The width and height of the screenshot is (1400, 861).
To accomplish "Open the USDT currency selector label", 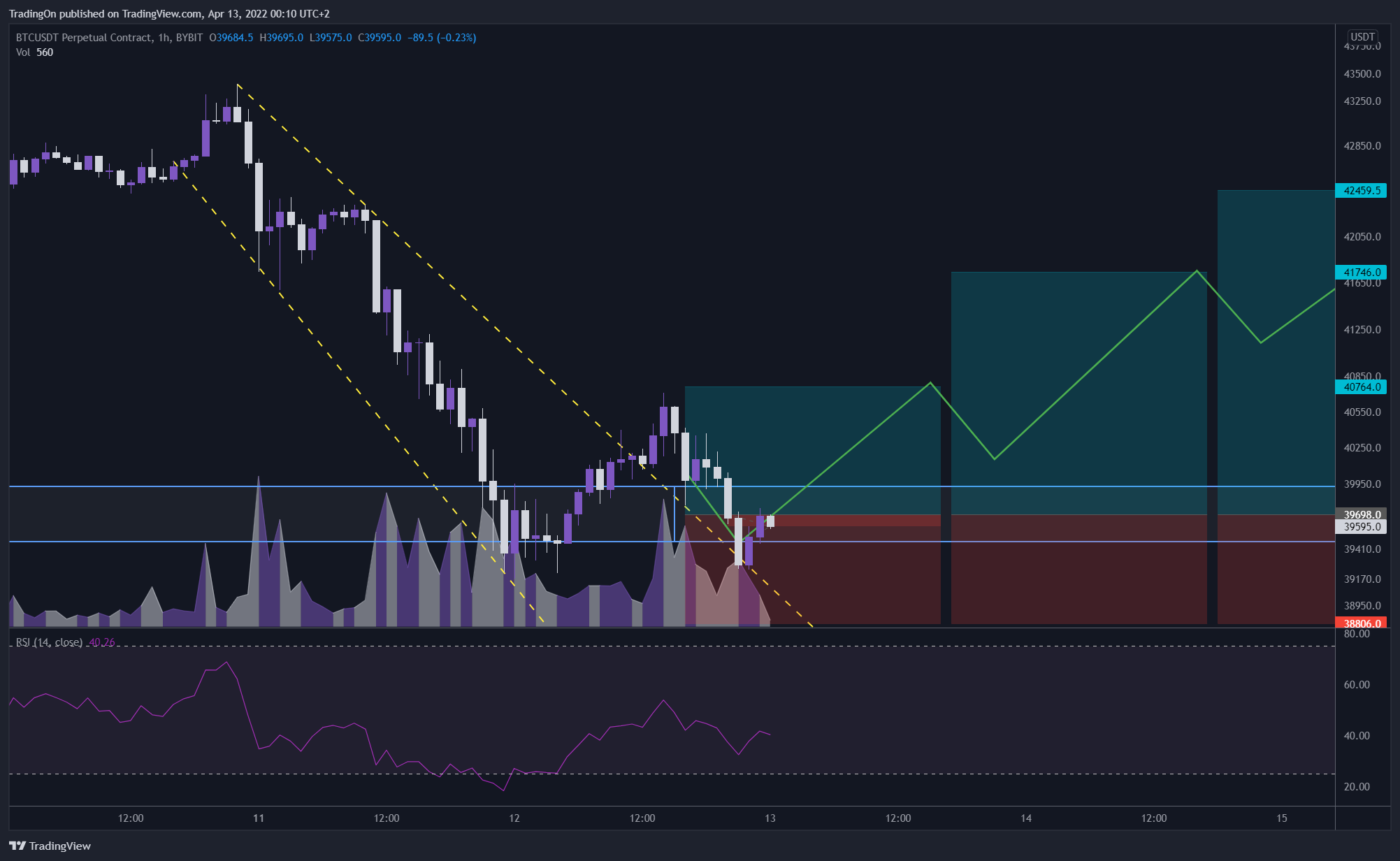I will (1362, 37).
